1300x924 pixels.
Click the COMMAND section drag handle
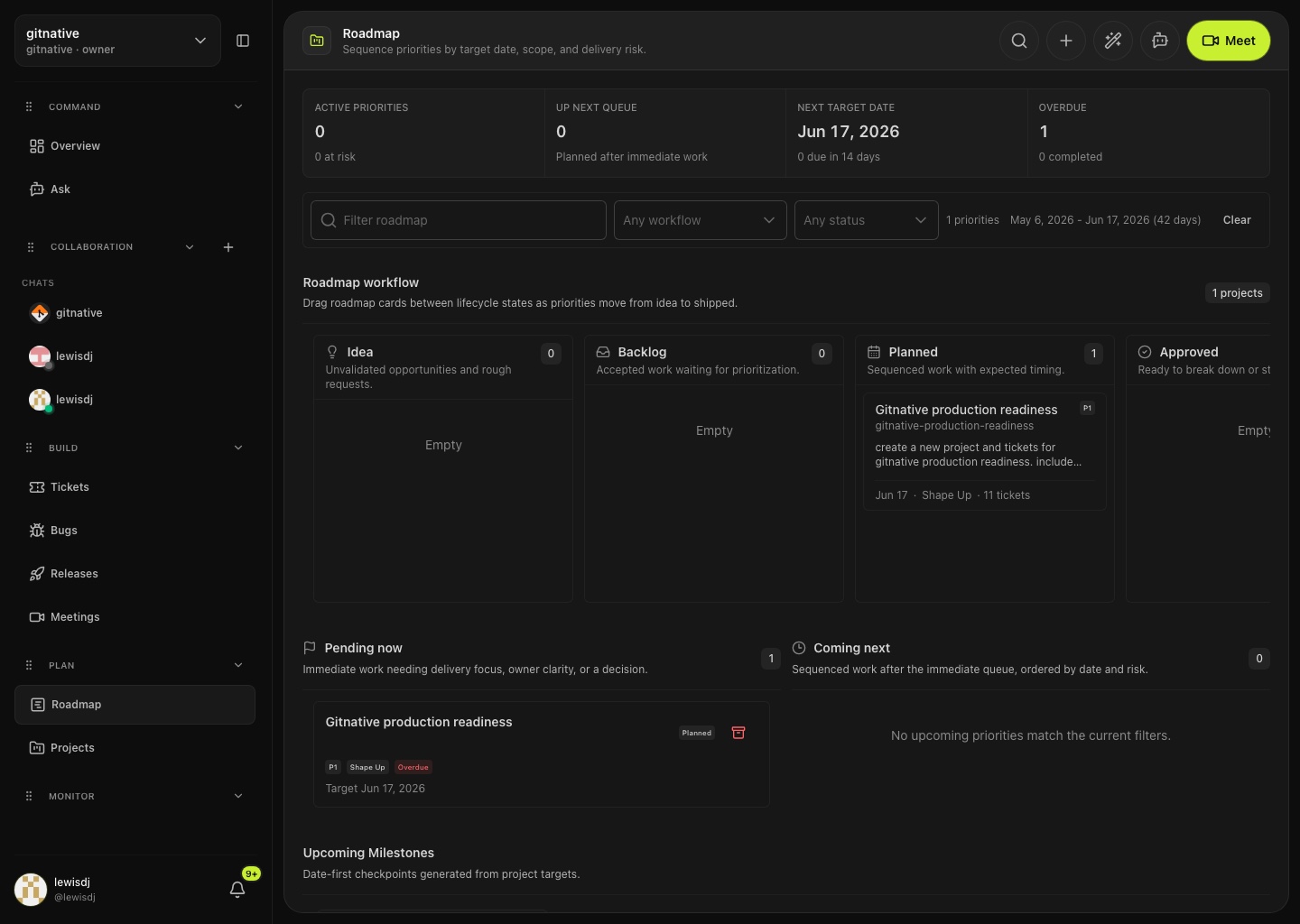29,106
